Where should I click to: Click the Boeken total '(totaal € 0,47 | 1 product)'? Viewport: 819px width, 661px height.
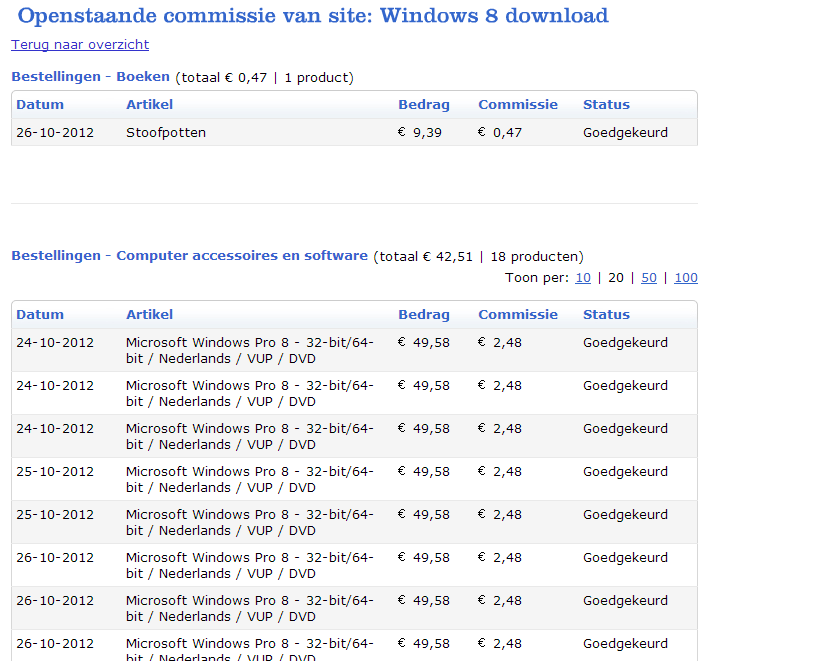point(264,78)
